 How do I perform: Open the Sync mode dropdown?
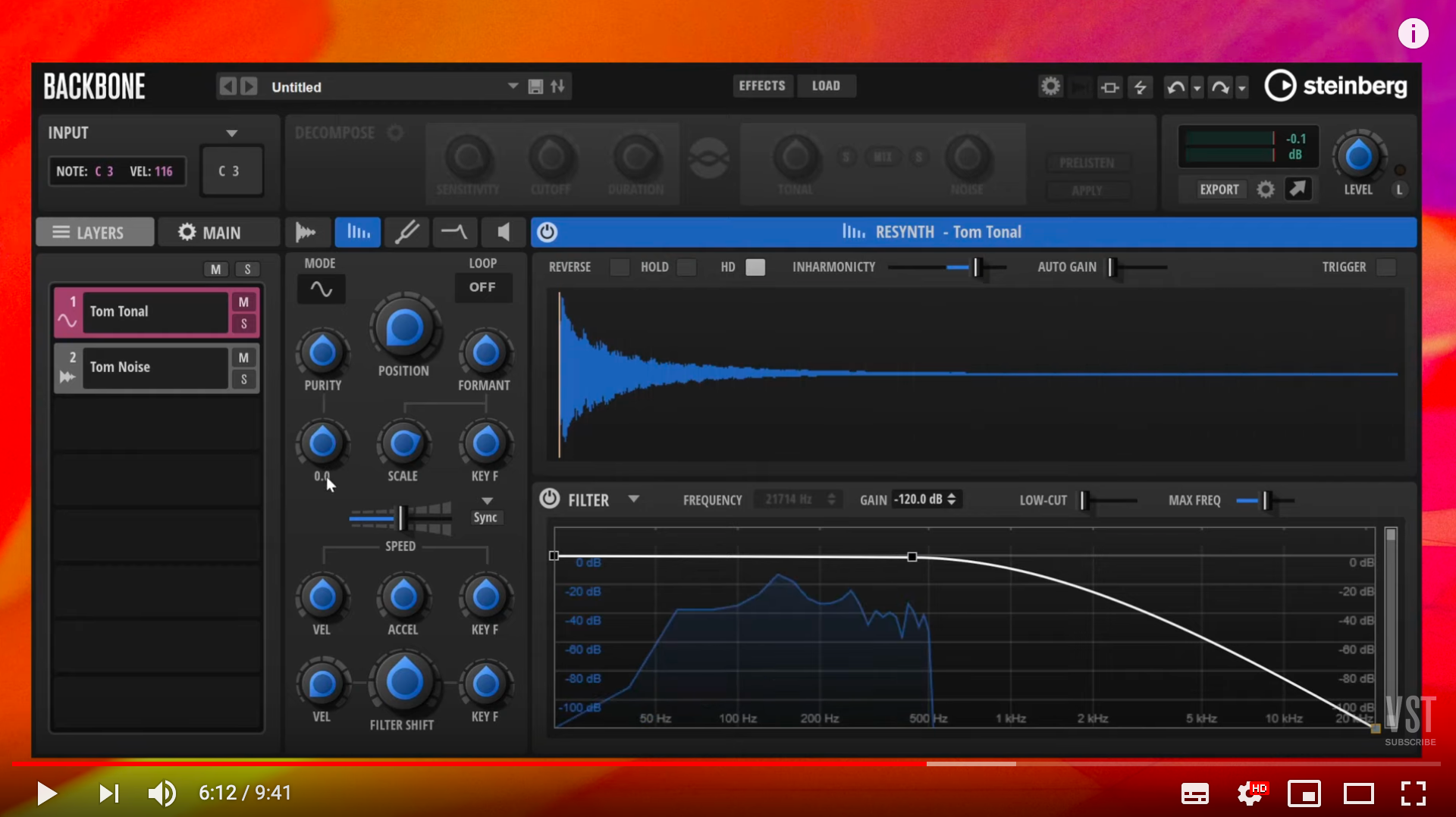tap(488, 501)
